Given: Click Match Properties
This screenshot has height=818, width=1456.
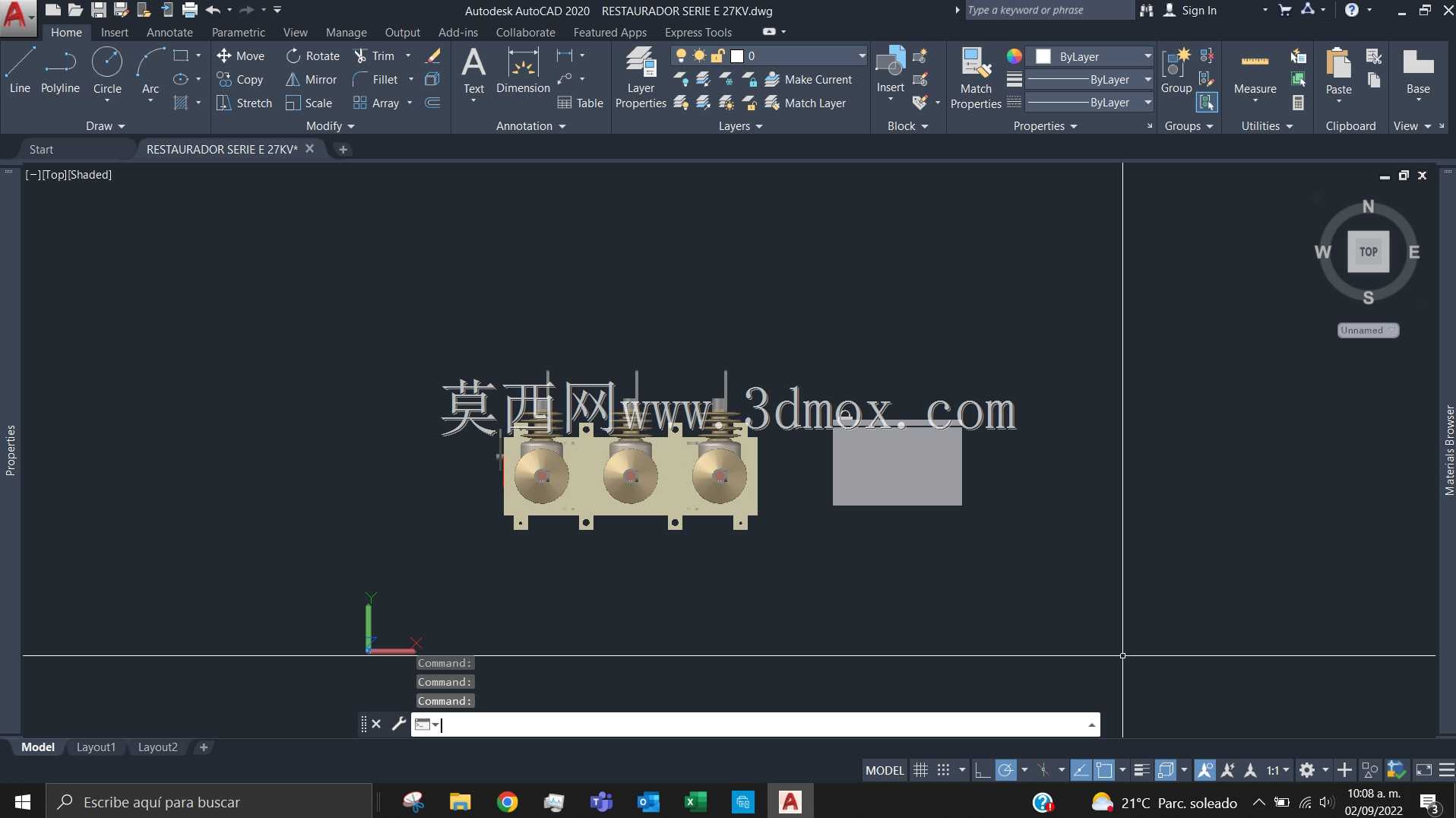Looking at the screenshot, I should pyautogui.click(x=976, y=78).
